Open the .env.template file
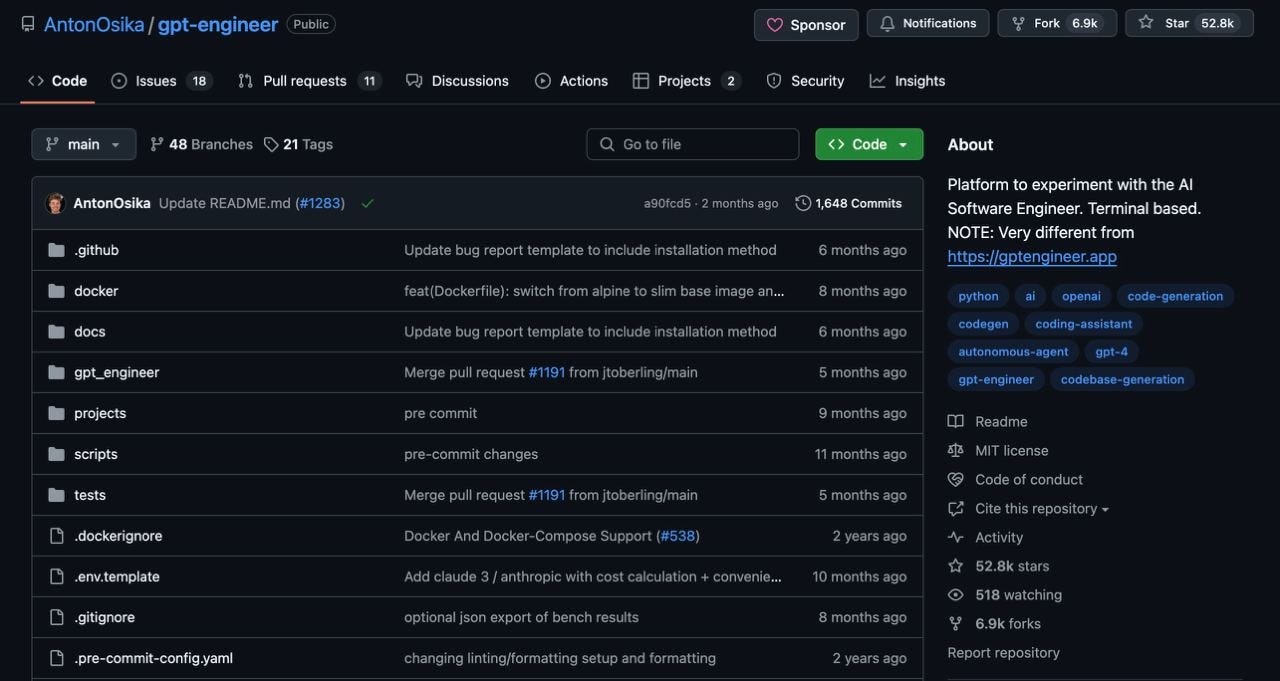 pyautogui.click(x=117, y=577)
